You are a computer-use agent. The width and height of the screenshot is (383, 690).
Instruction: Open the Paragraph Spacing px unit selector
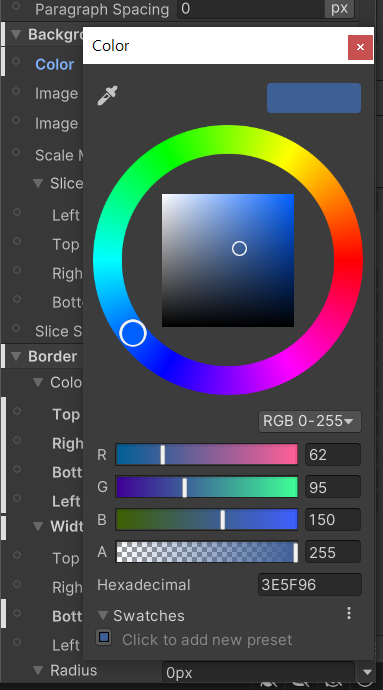point(339,8)
